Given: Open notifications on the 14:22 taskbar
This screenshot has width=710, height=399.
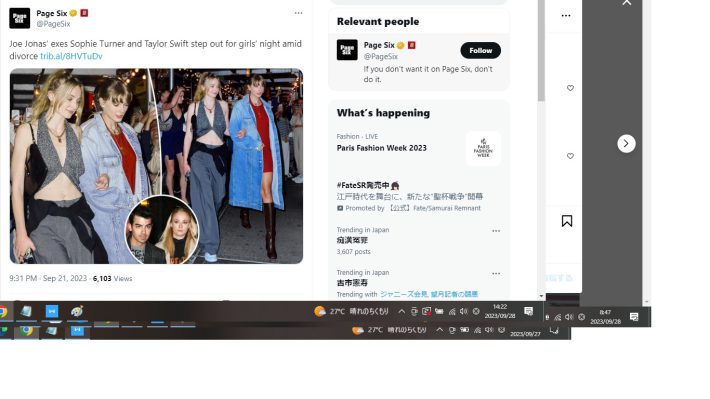Looking at the screenshot, I should 528,311.
